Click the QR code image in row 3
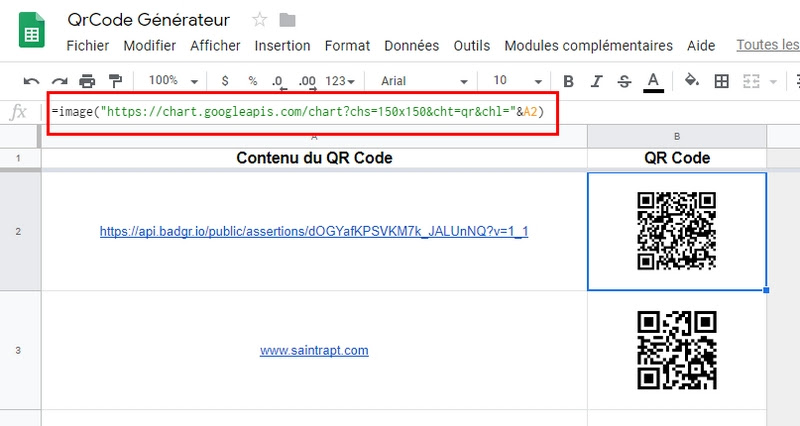Image resolution: width=800 pixels, height=426 pixels. [x=677, y=350]
